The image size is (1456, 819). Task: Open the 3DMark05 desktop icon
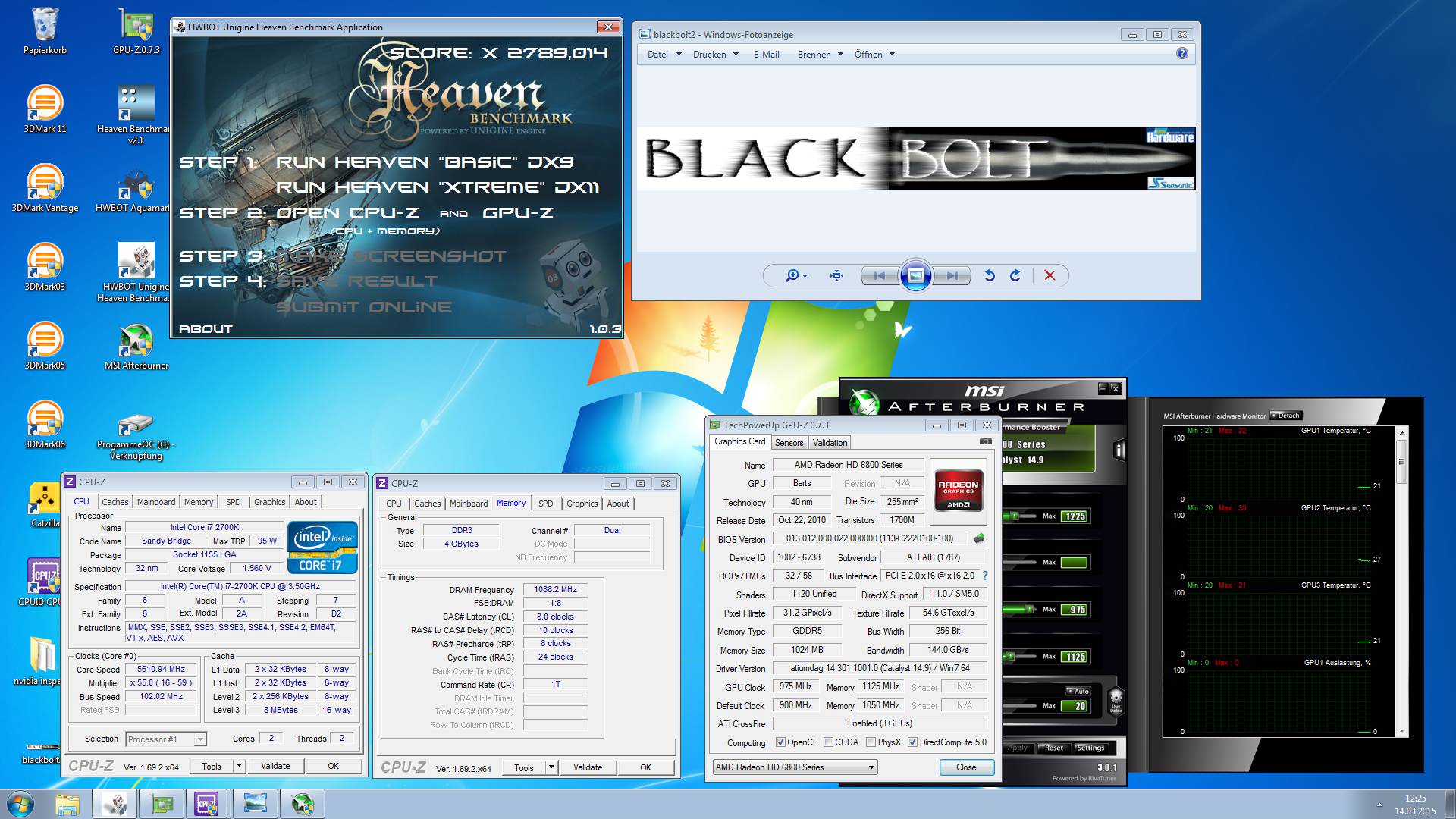(45, 346)
